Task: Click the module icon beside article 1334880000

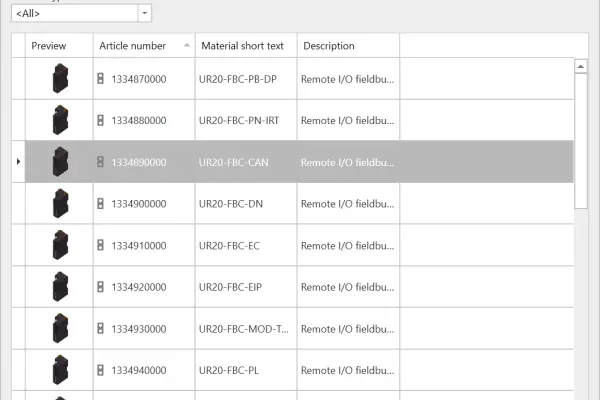Action: tap(100, 121)
